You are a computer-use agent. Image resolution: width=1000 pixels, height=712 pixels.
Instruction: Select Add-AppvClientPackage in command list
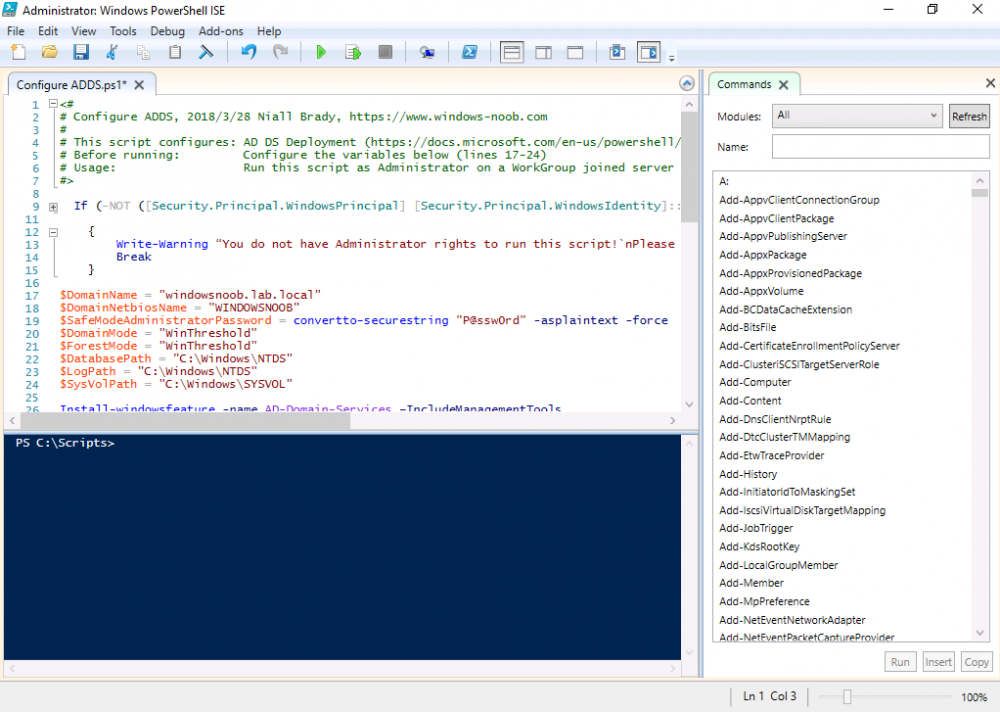click(x=776, y=218)
